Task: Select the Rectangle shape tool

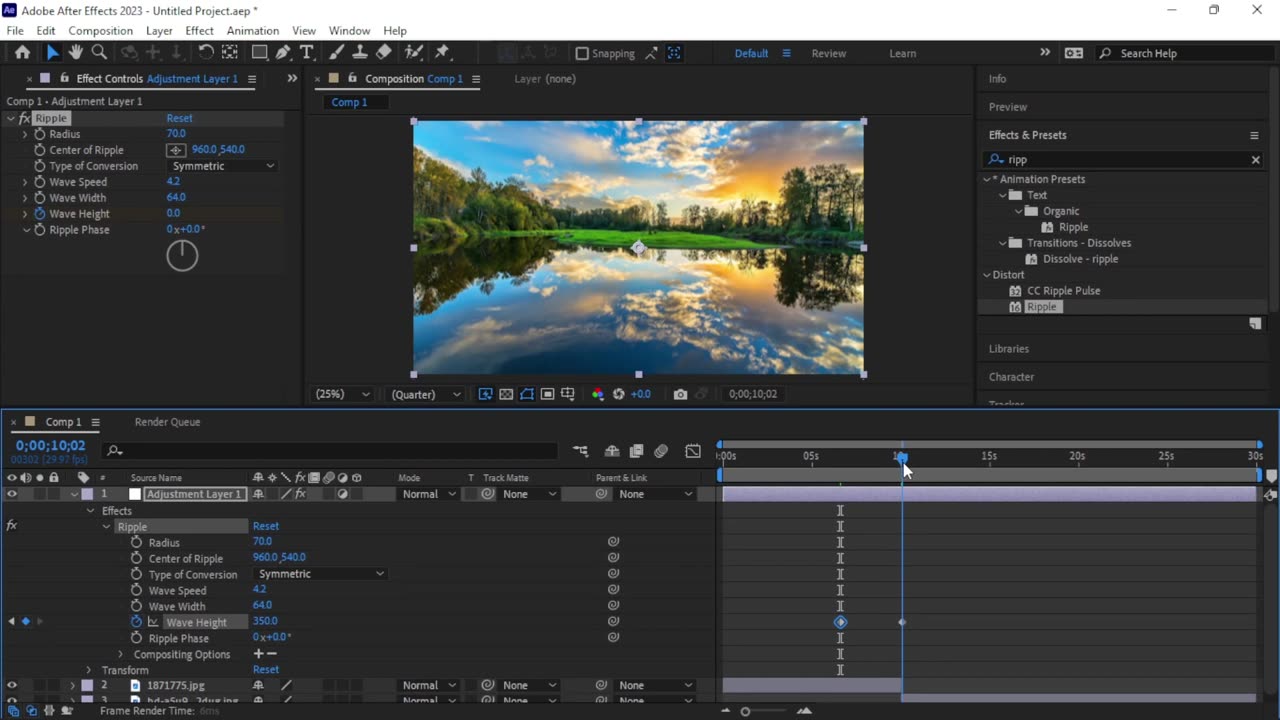Action: pyautogui.click(x=259, y=53)
